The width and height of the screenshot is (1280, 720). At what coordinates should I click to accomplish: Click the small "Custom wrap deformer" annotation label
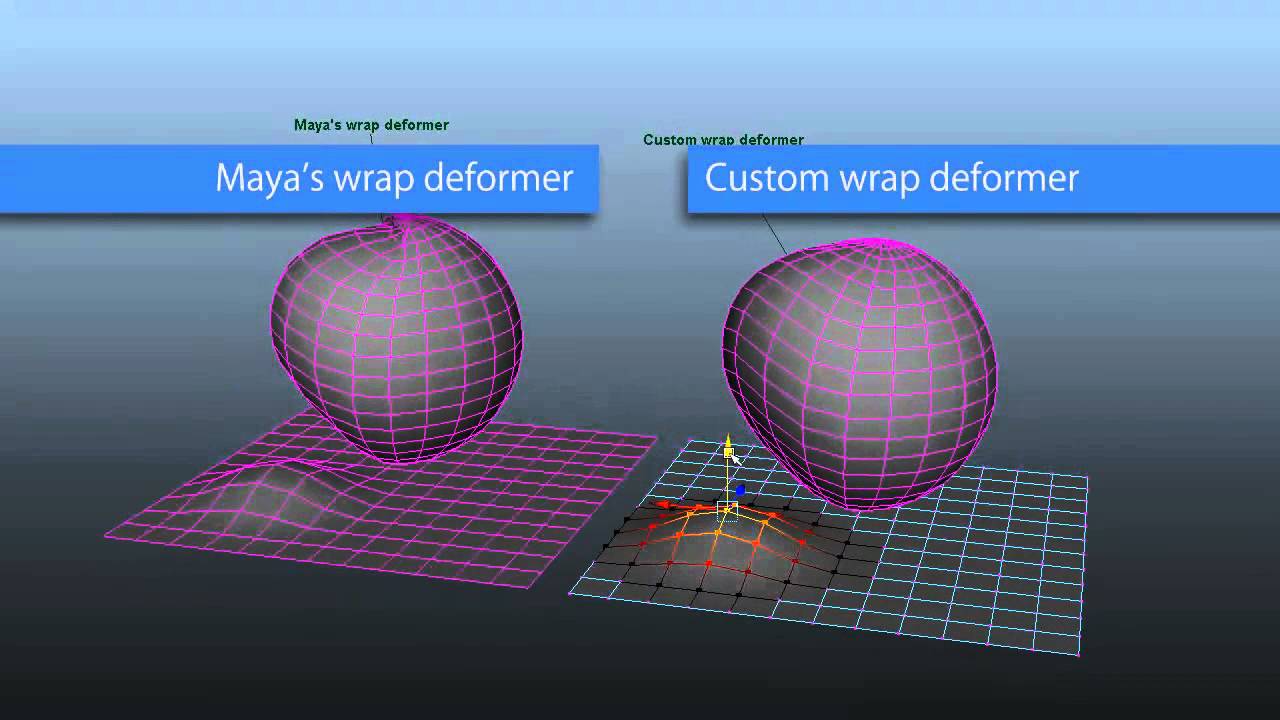click(x=723, y=140)
